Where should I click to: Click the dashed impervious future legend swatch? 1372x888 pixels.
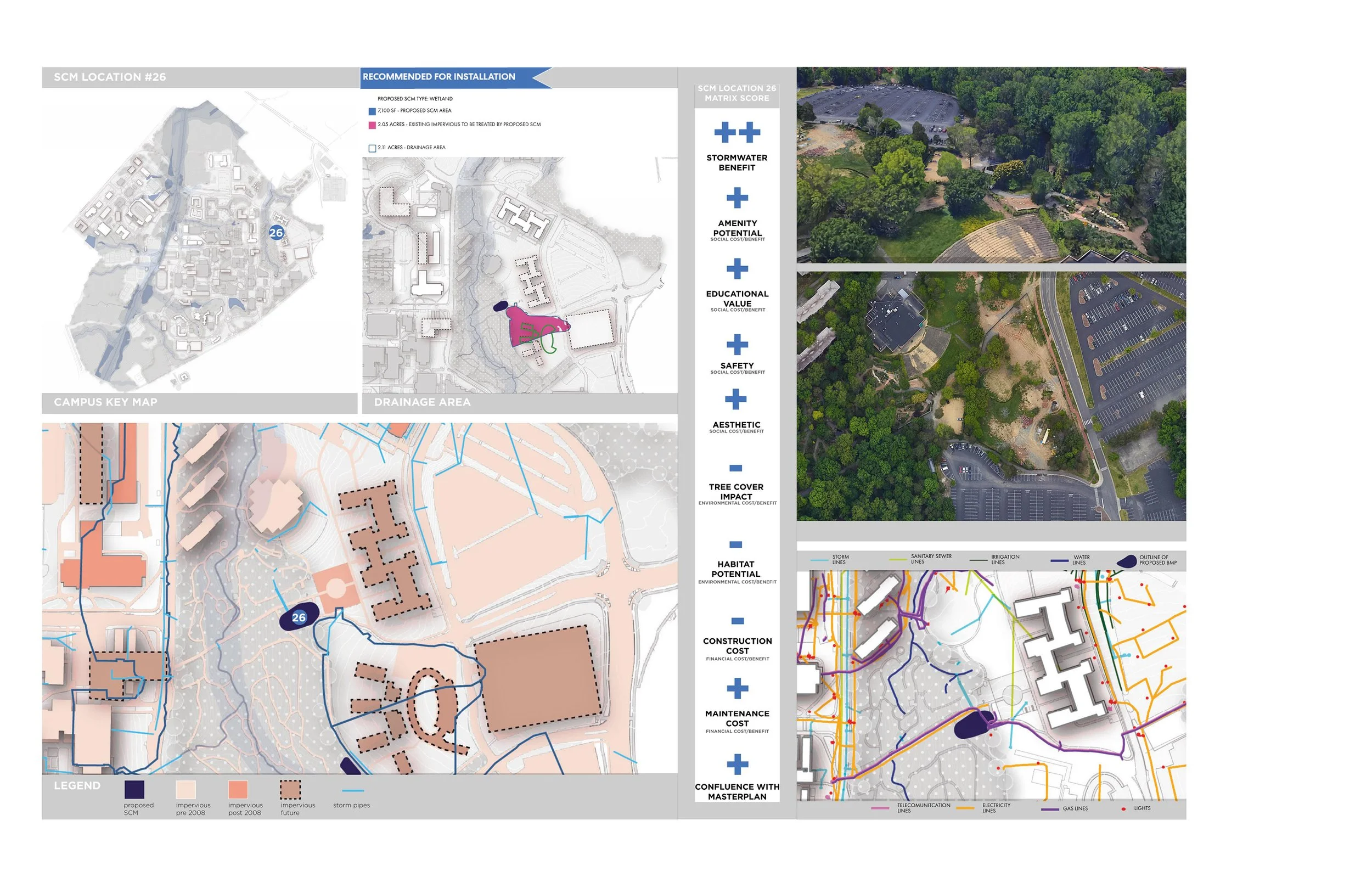pos(290,789)
